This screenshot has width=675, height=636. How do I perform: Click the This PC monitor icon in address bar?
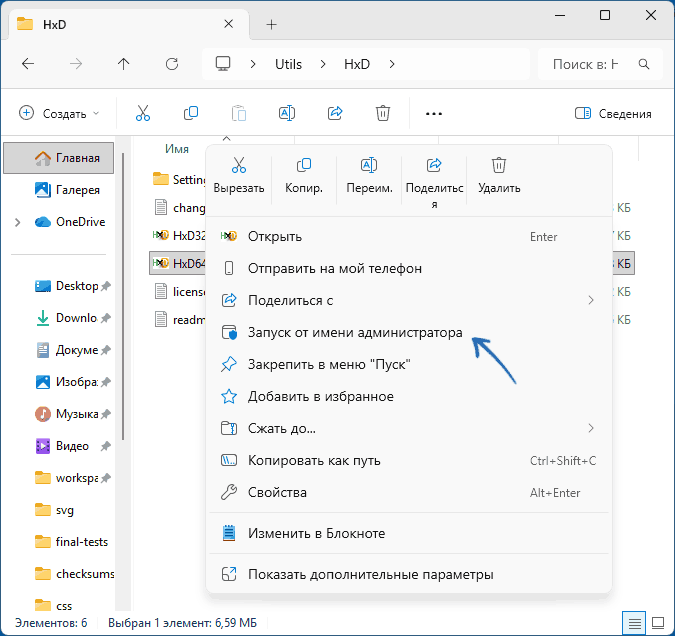pos(223,64)
